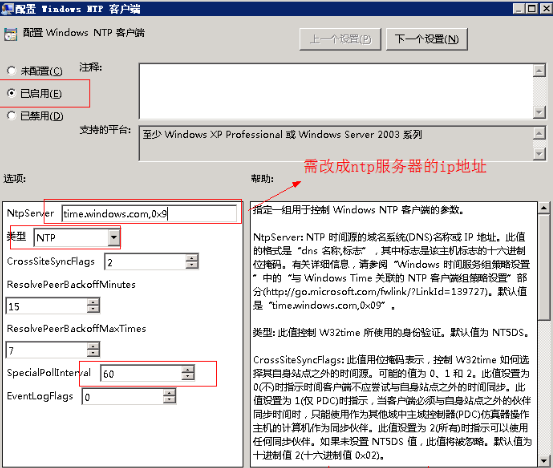Click the title bar window icon

(7, 8)
